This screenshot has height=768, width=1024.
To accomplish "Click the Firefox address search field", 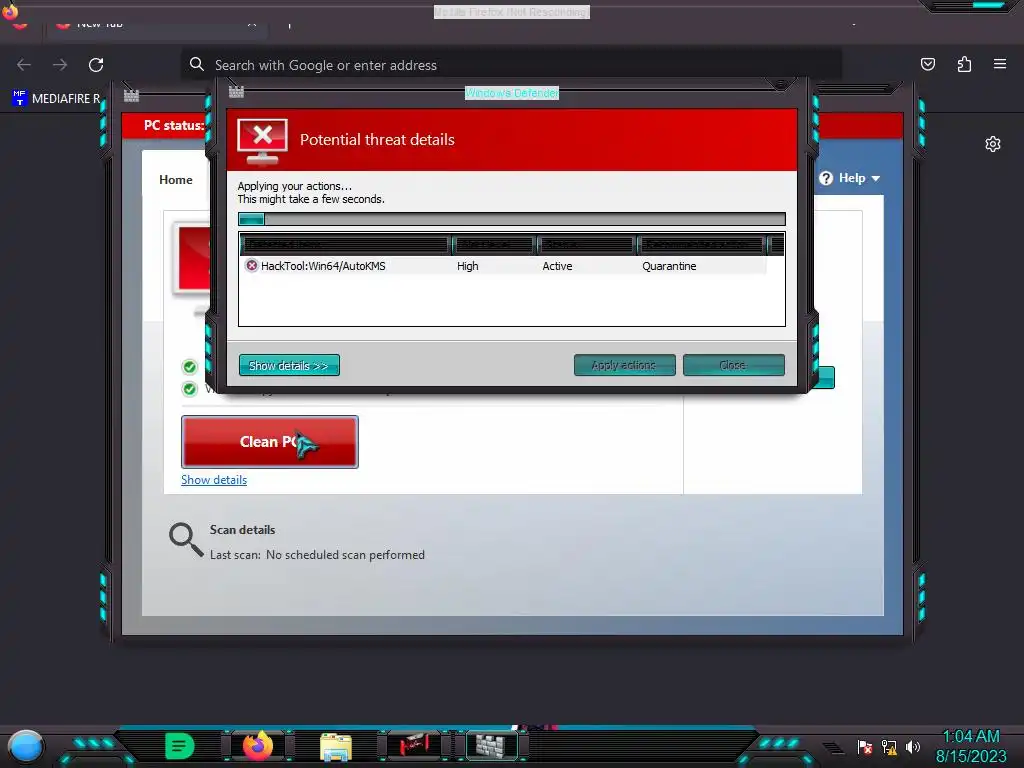I will [511, 65].
